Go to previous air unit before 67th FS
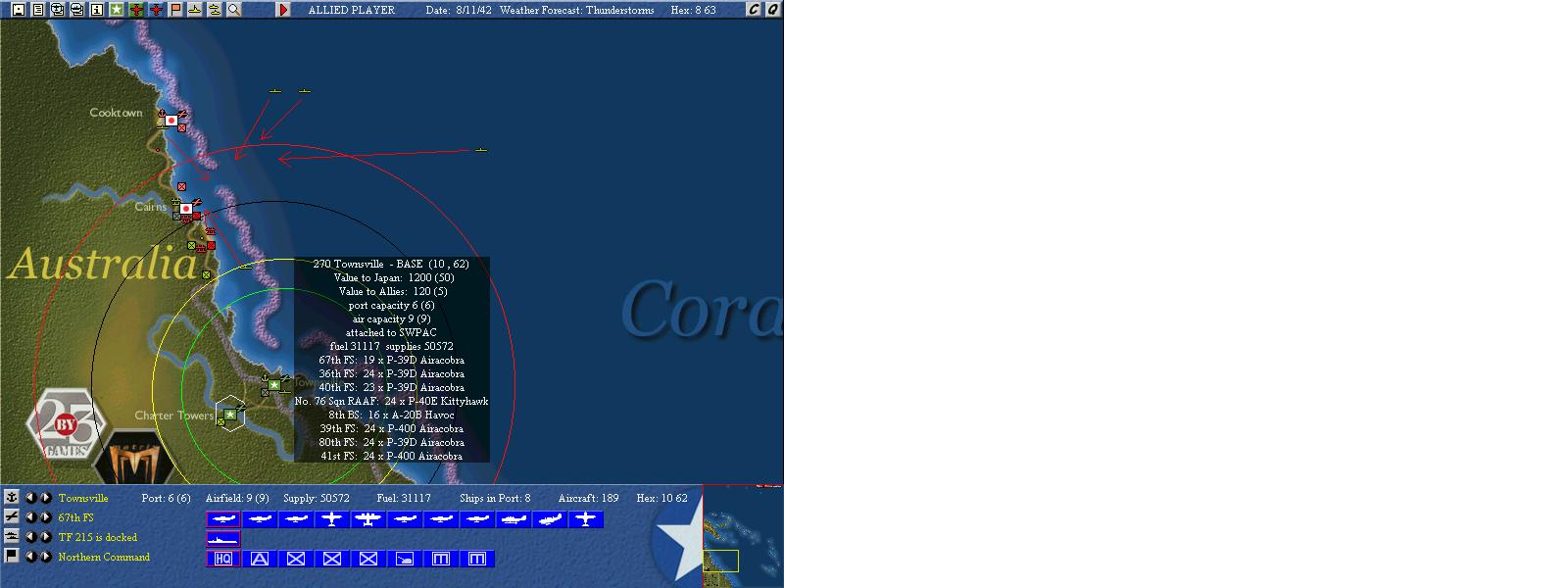1568x588 pixels. click(30, 517)
